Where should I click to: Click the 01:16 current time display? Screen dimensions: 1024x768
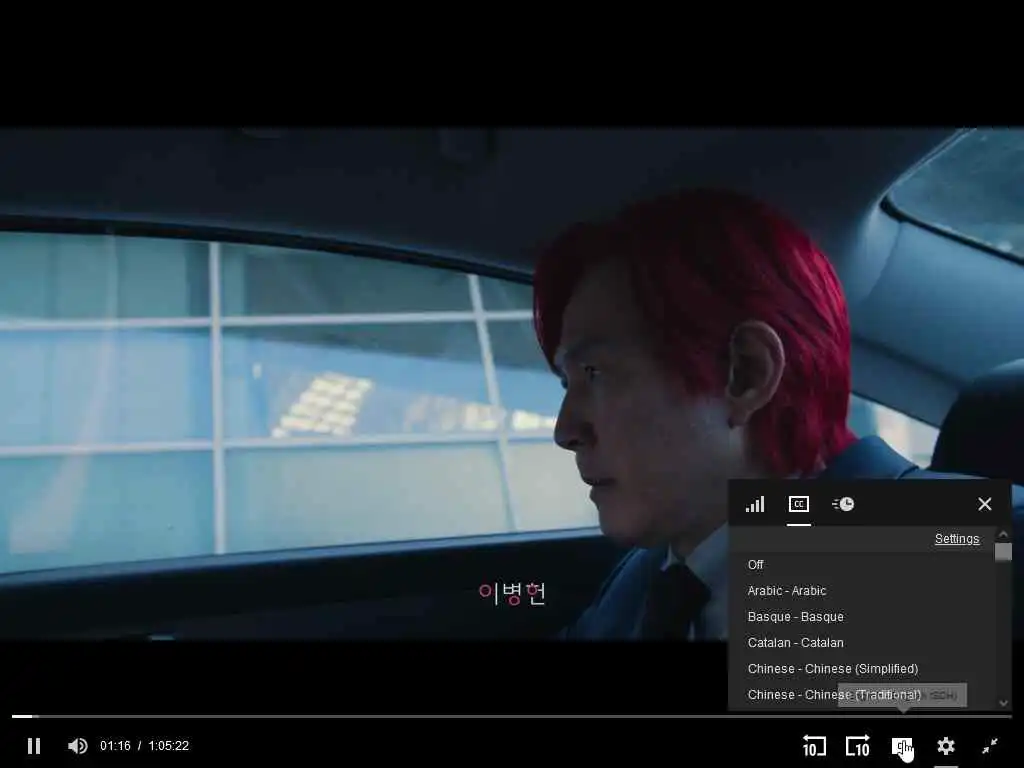[115, 746]
